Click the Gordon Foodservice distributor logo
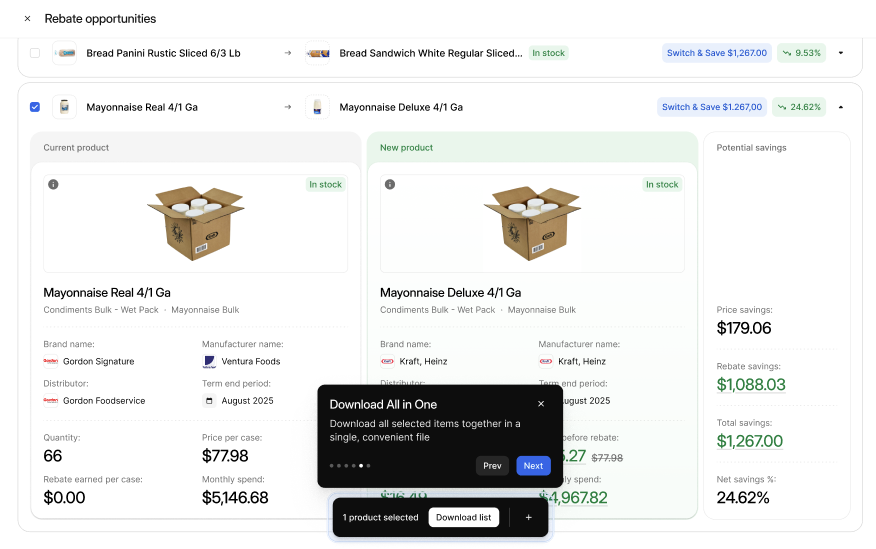 51,401
